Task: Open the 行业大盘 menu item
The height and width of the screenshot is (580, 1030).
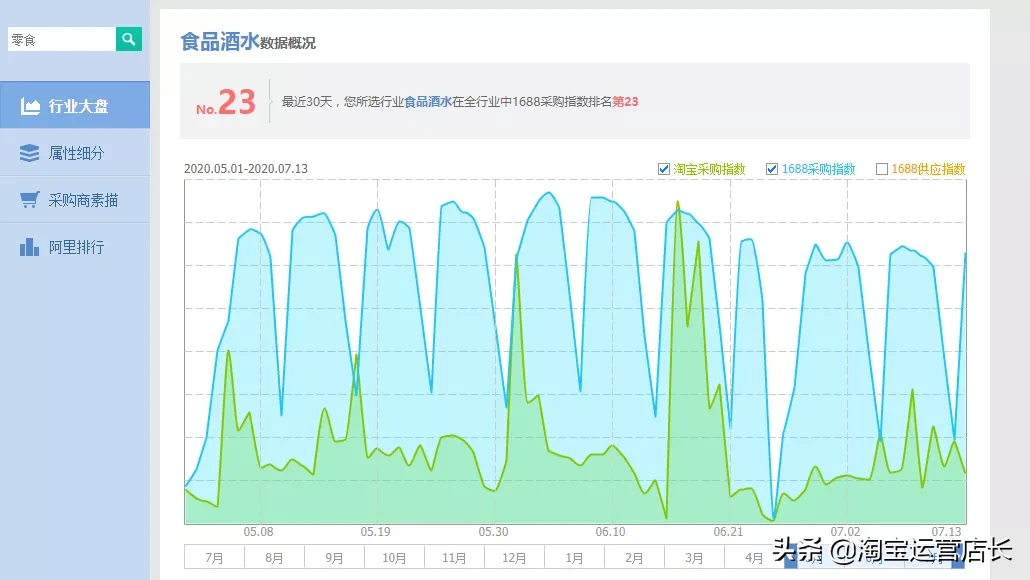Action: coord(75,105)
